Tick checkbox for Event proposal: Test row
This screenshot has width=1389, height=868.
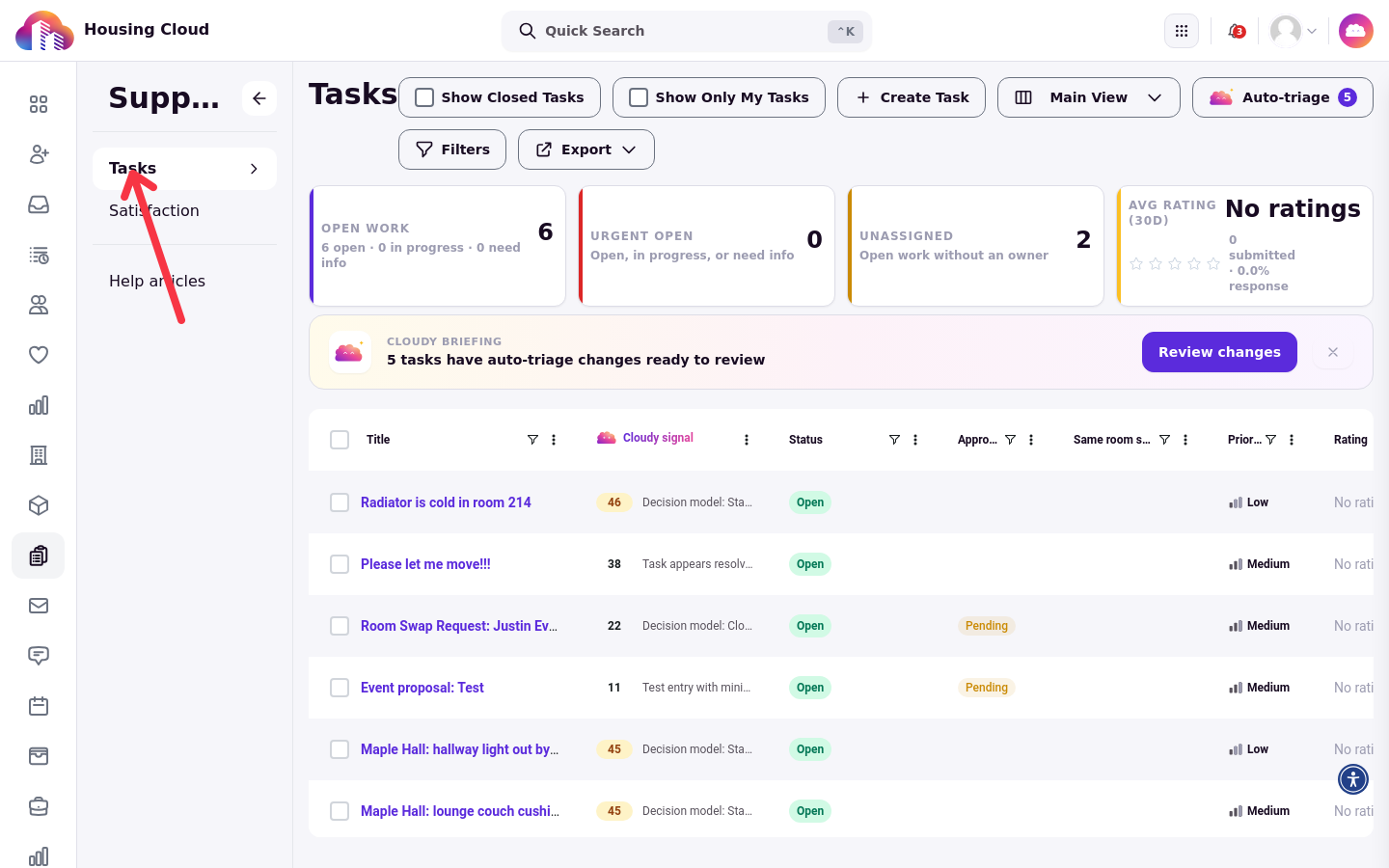pyautogui.click(x=340, y=688)
